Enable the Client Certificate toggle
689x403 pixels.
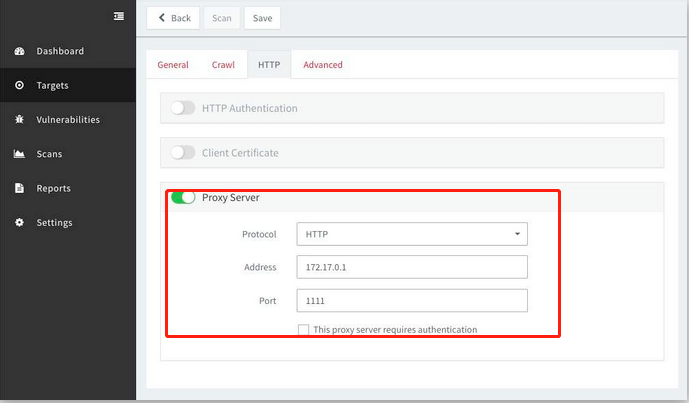[183, 152]
